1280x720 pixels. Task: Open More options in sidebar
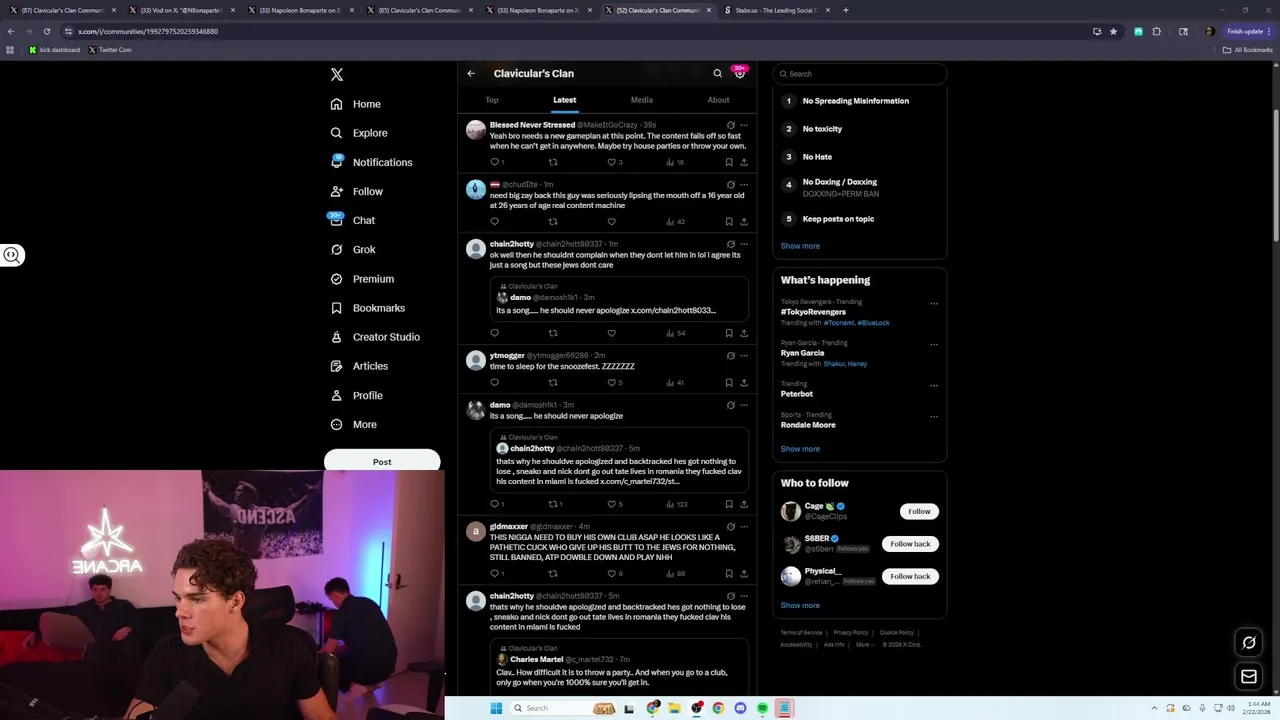tap(353, 424)
